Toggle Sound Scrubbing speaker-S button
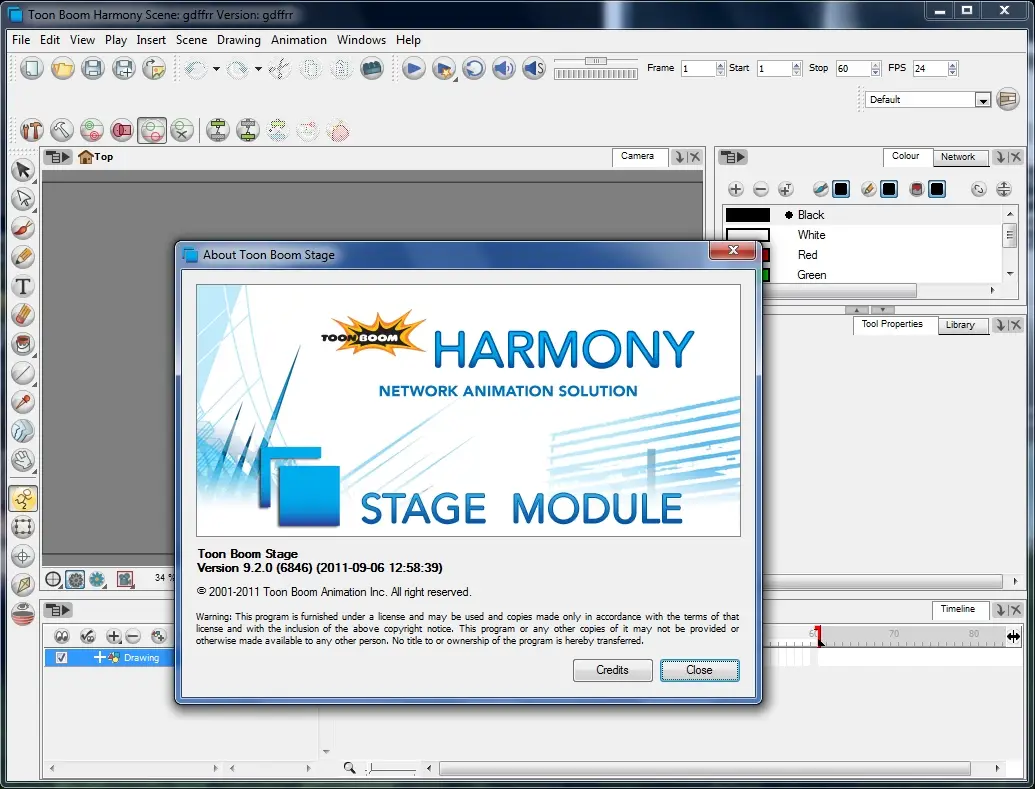Viewport: 1035px width, 789px height. pos(534,69)
